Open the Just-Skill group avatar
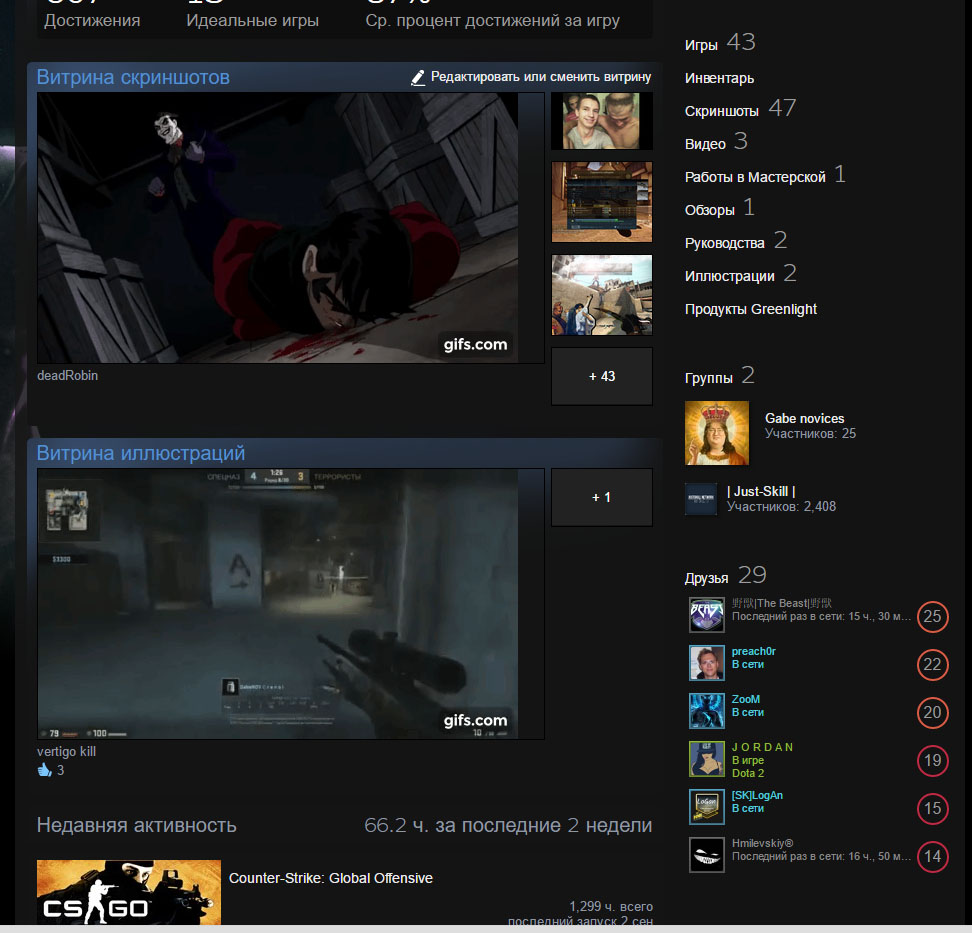The image size is (972, 933). click(x=700, y=499)
